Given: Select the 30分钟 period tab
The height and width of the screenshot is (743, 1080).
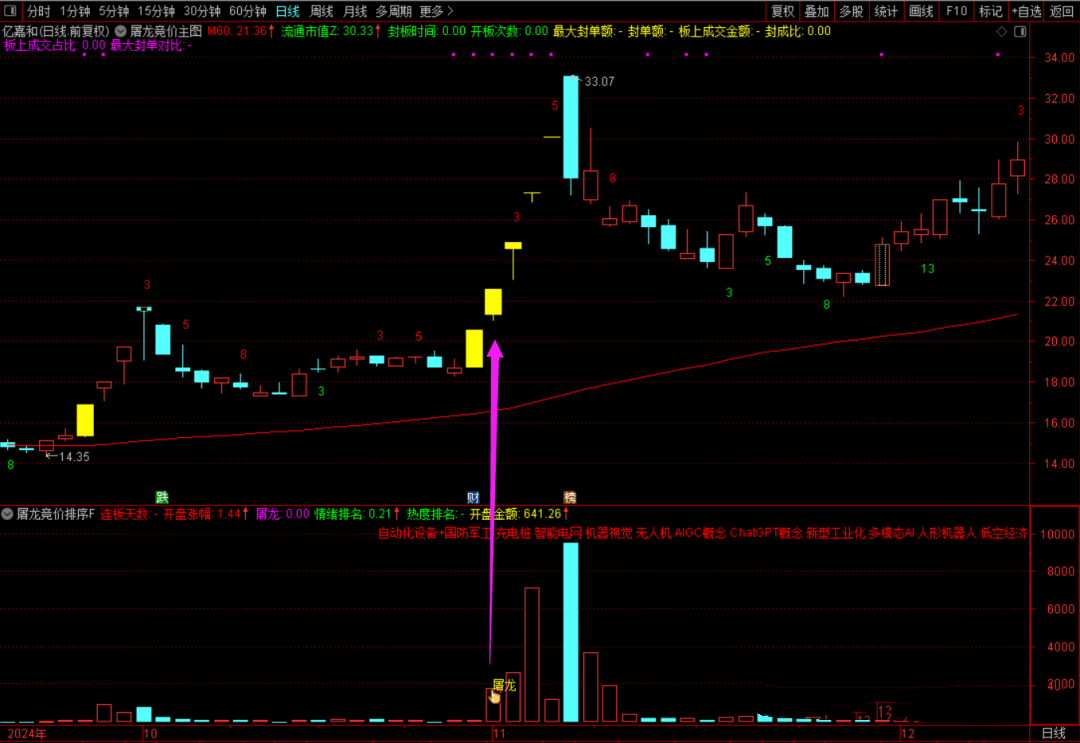Looking at the screenshot, I should (202, 11).
